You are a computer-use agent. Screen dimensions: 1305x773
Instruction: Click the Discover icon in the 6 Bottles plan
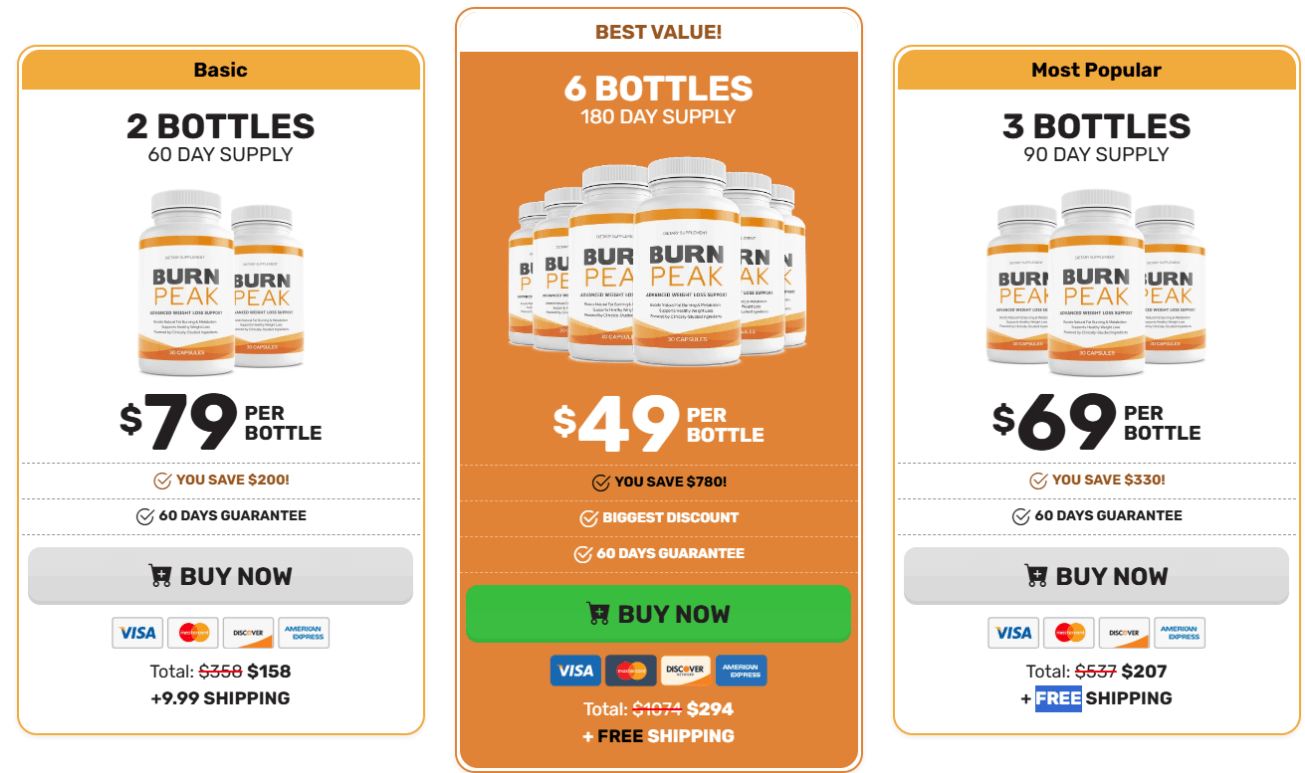[686, 670]
